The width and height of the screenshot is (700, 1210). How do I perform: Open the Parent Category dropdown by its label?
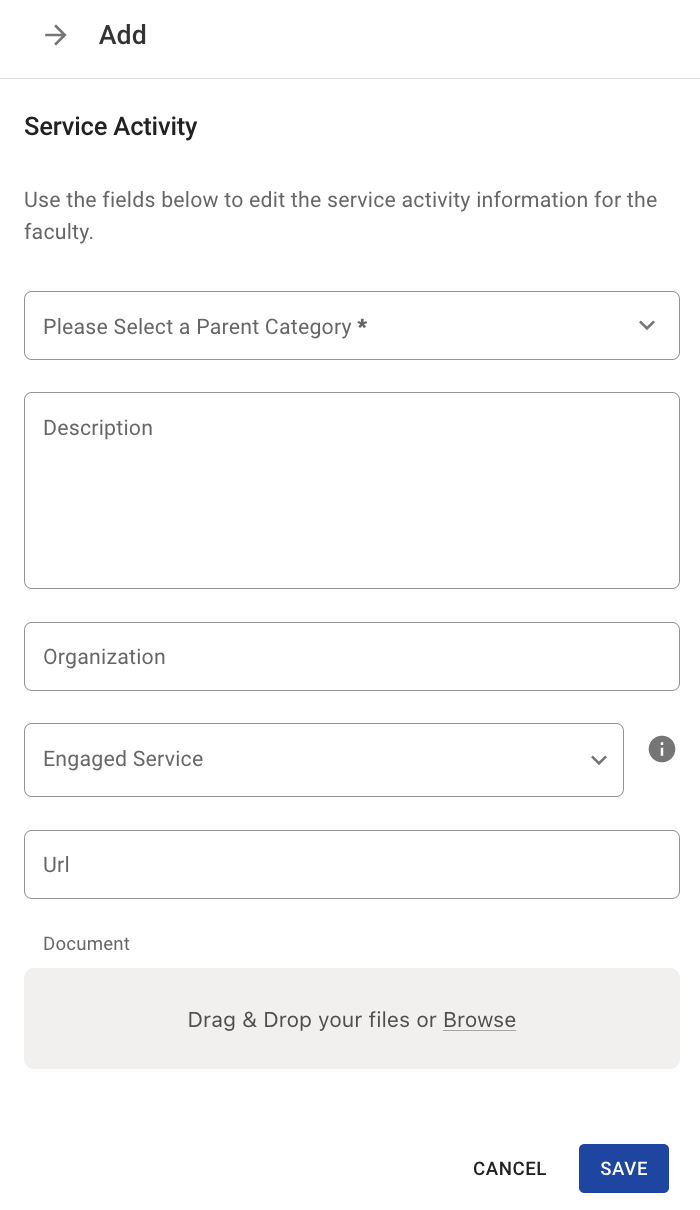197,327
